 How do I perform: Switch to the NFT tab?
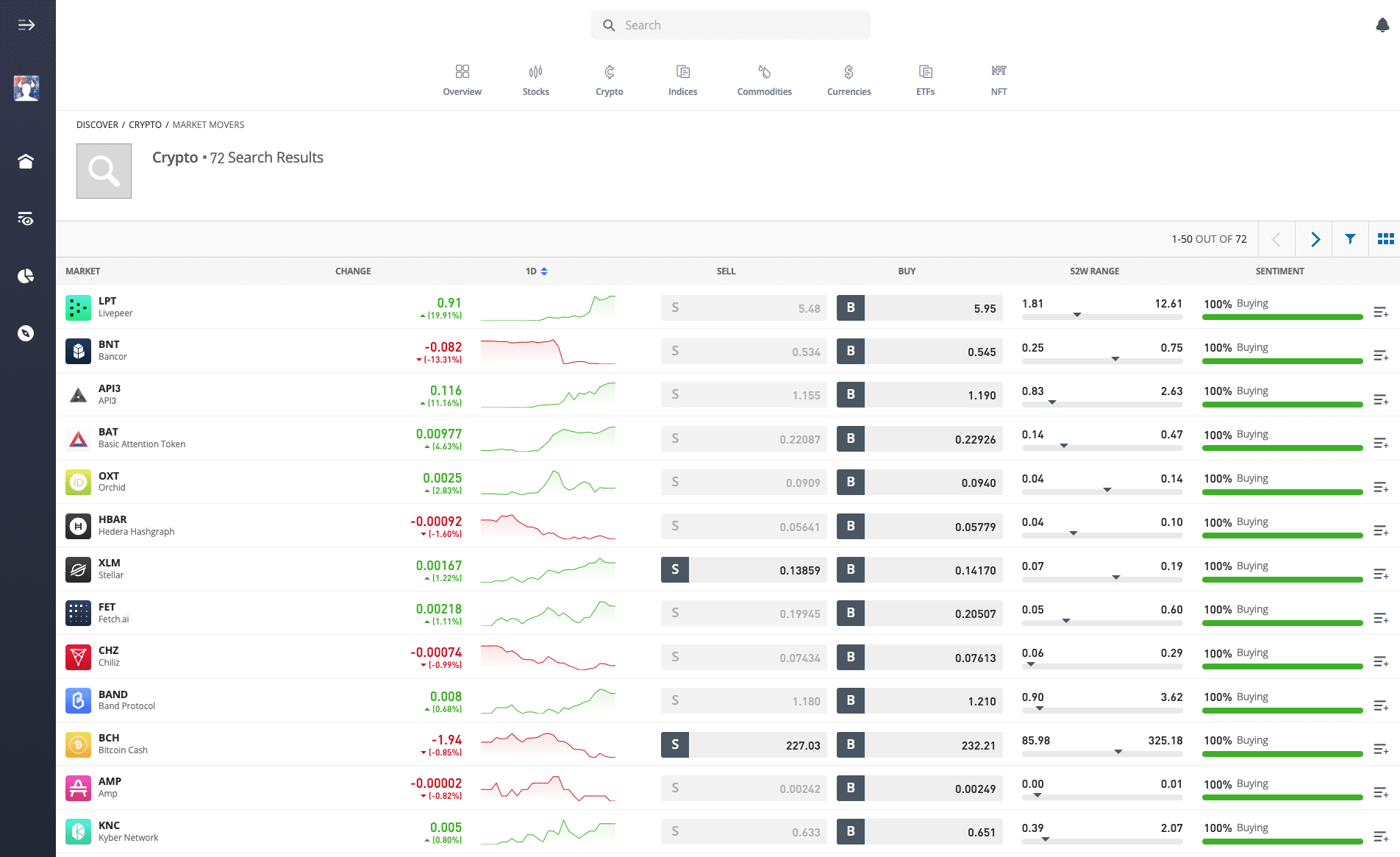point(999,80)
